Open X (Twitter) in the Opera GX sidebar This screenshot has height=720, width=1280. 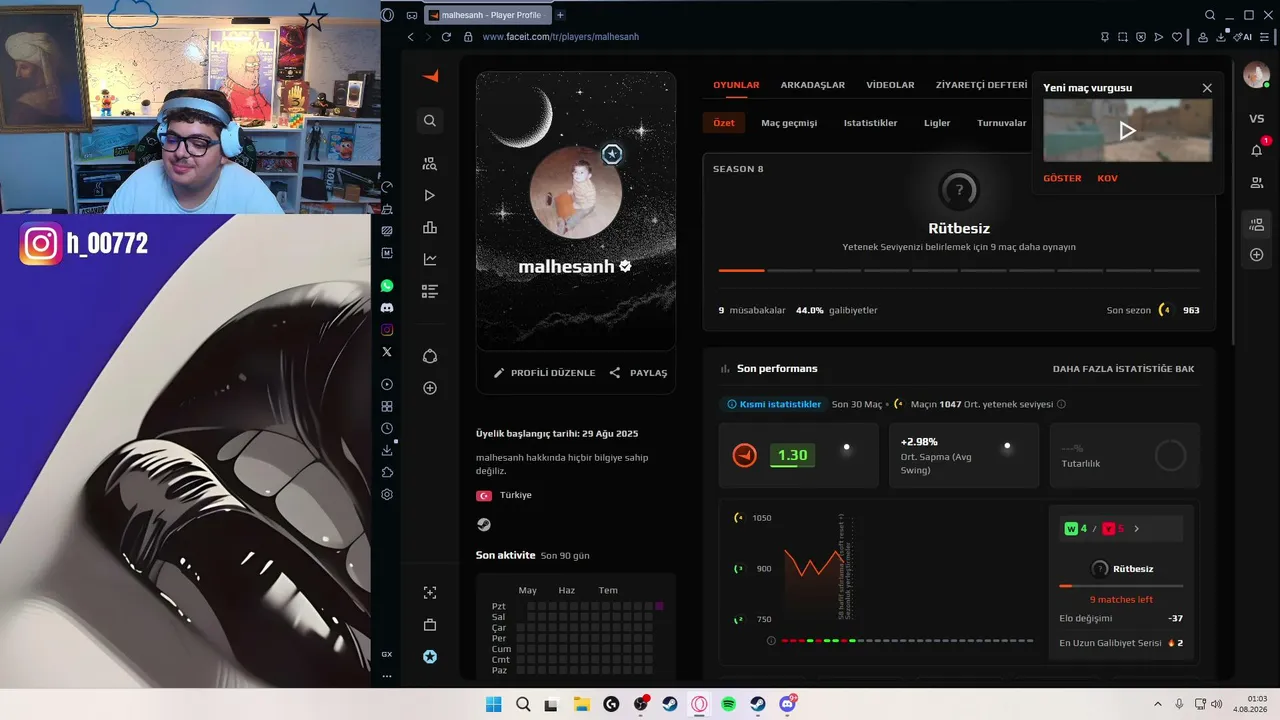click(387, 352)
